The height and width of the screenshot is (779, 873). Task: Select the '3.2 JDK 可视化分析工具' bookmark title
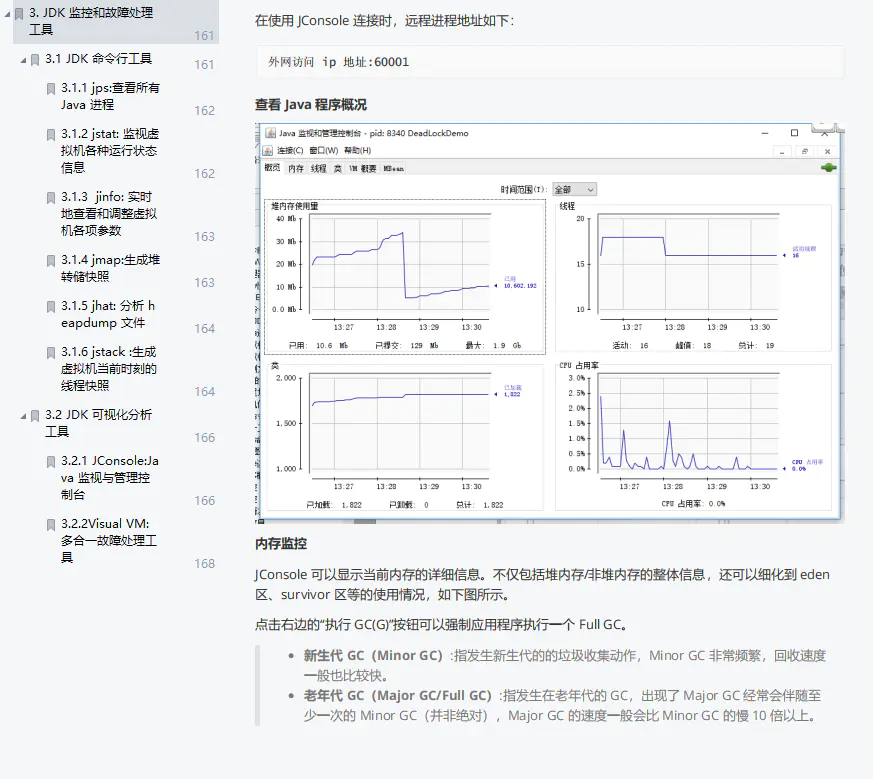[x=99, y=423]
